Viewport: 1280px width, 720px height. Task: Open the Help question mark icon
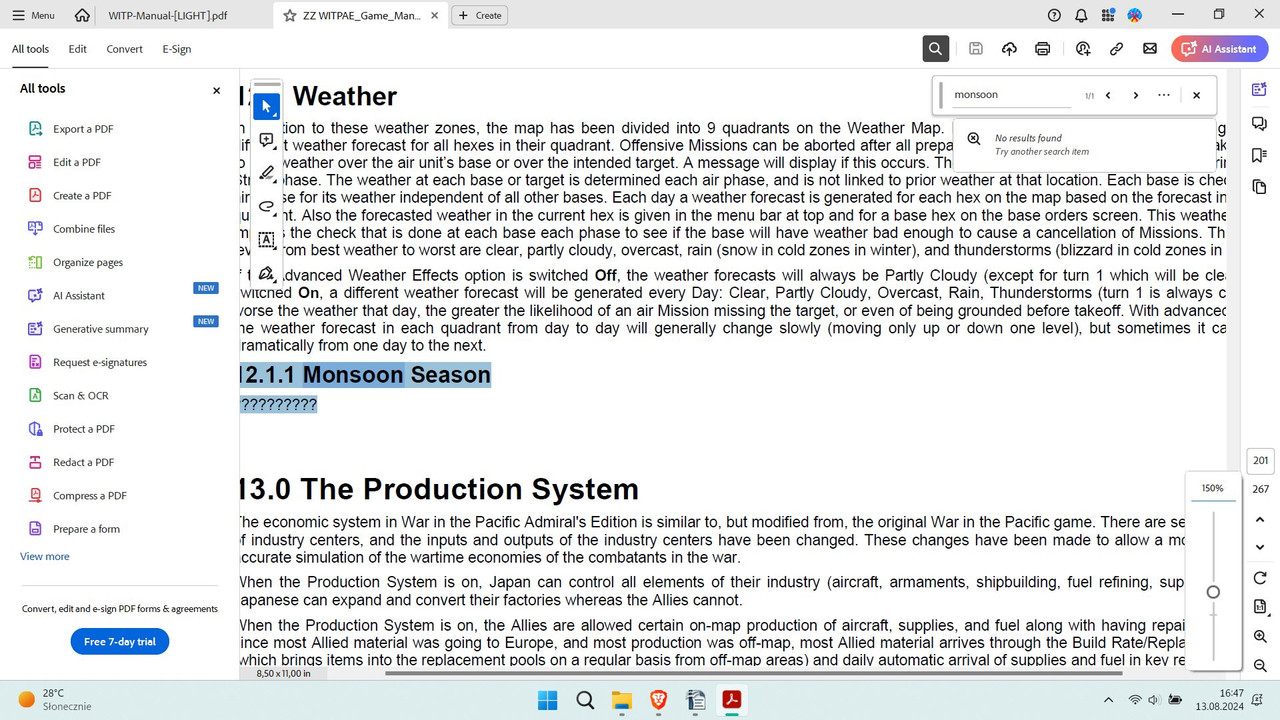coord(1054,15)
